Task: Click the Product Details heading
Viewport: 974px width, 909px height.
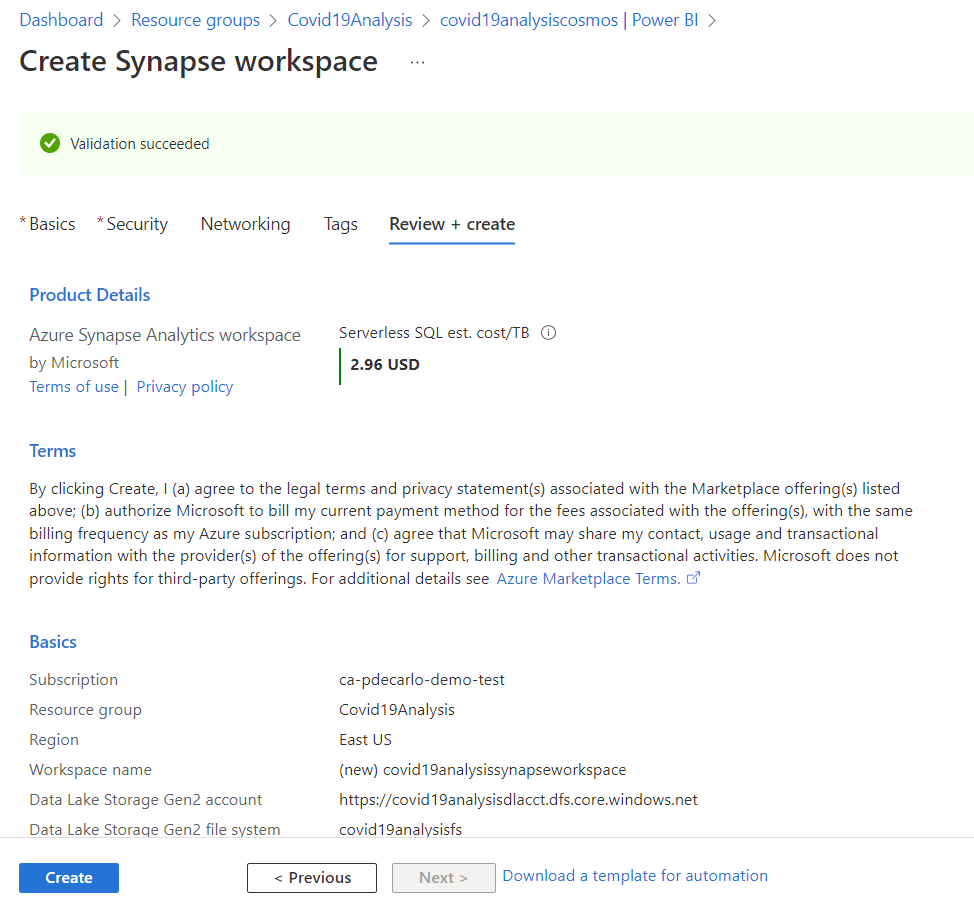Action: (90, 295)
